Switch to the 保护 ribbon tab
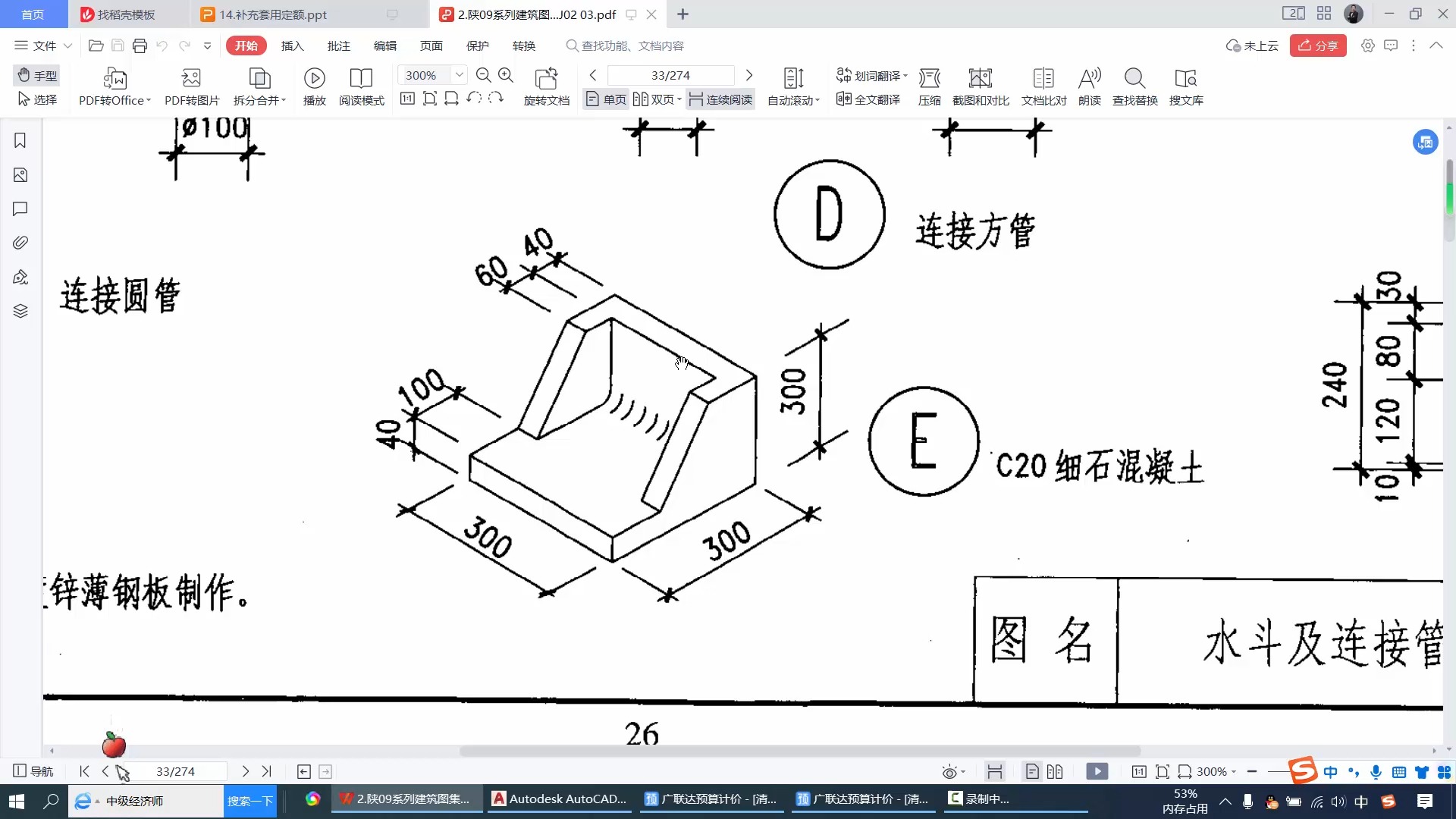Viewport: 1456px width, 819px height. pyautogui.click(x=477, y=45)
